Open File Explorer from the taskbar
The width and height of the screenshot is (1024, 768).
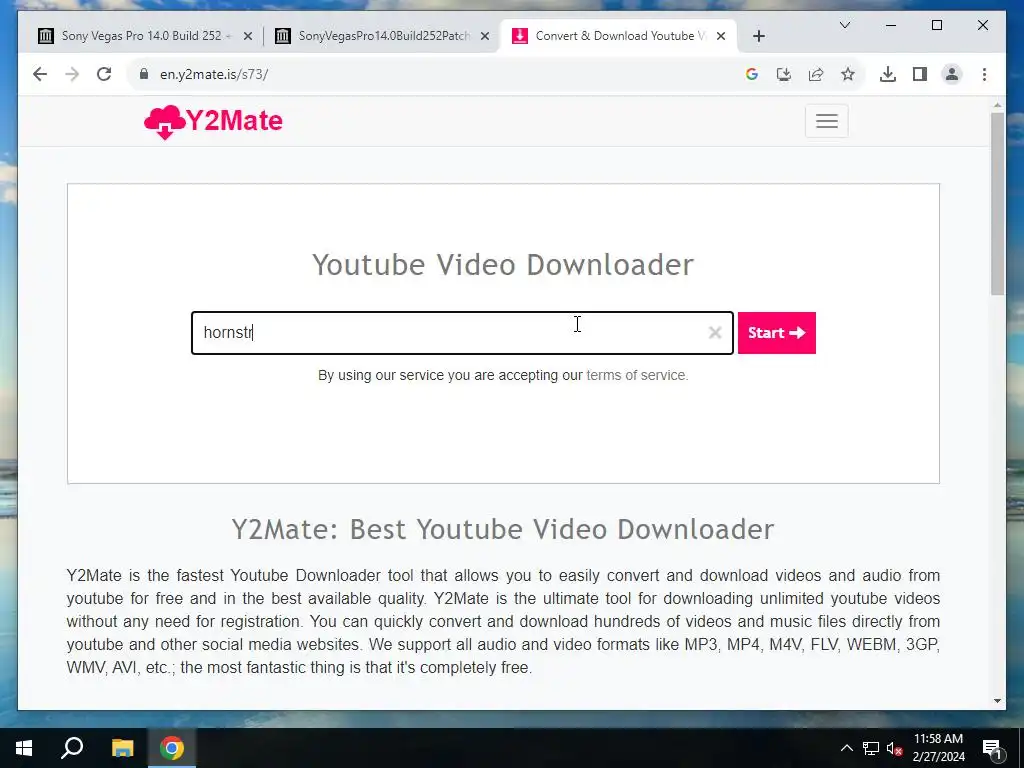pyautogui.click(x=122, y=748)
